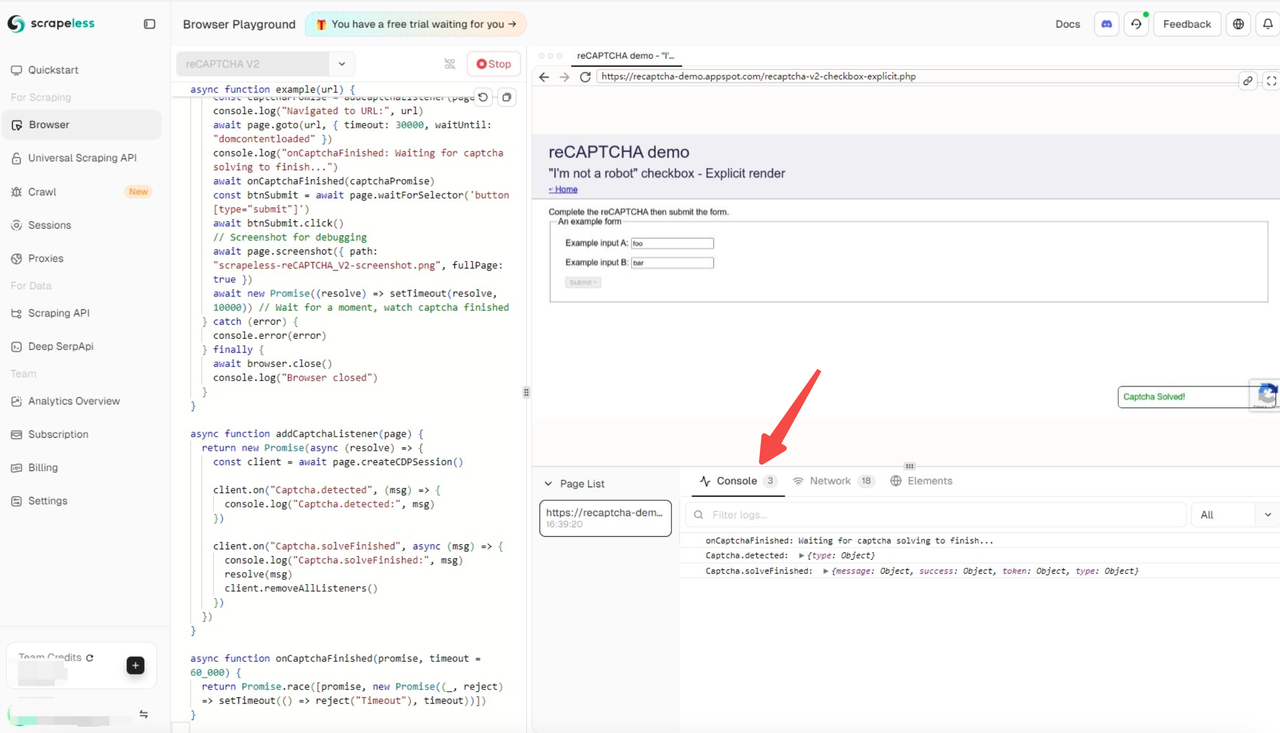Switch to the Elements tab
The height and width of the screenshot is (733, 1280).
pos(921,481)
